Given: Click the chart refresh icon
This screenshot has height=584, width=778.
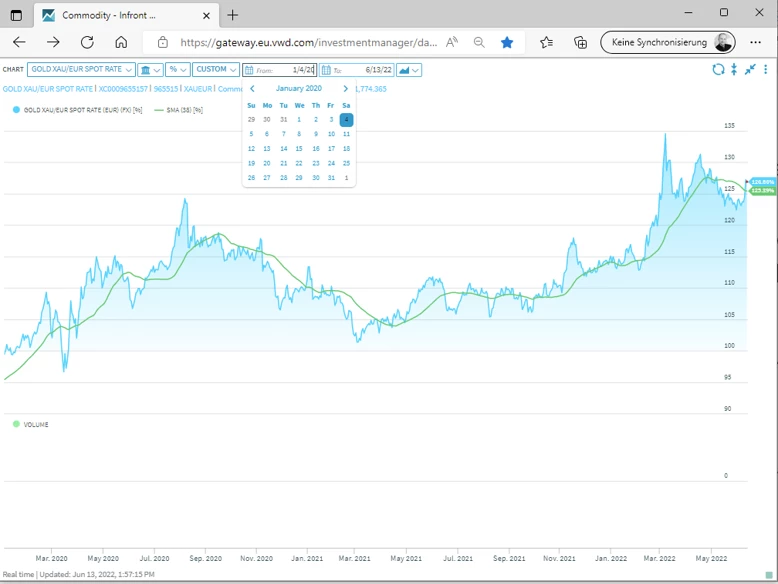Looking at the screenshot, I should pyautogui.click(x=718, y=69).
